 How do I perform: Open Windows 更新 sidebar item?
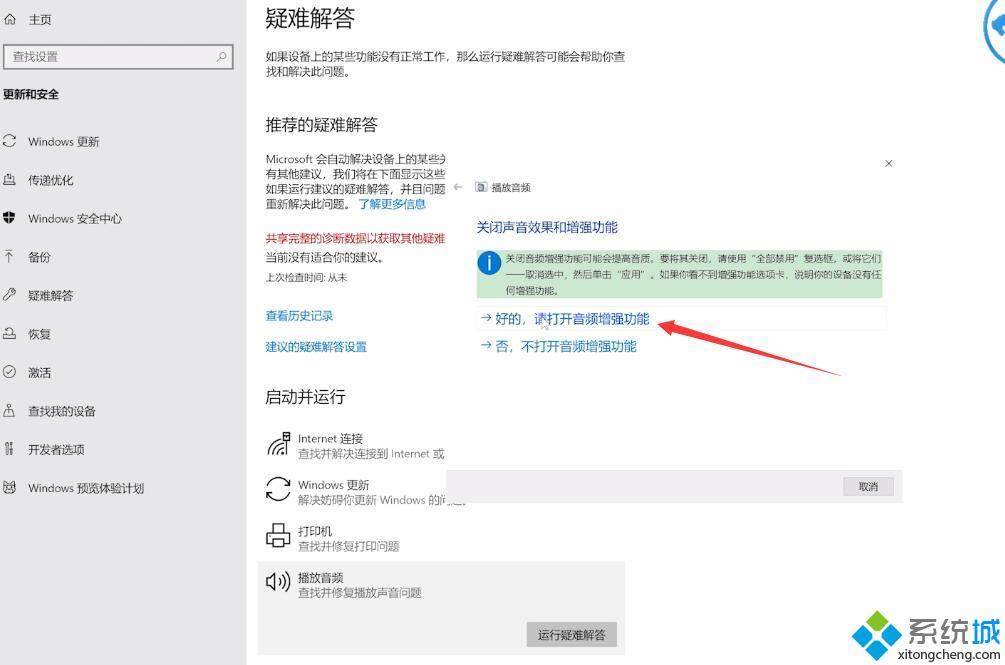pyautogui.click(x=63, y=142)
